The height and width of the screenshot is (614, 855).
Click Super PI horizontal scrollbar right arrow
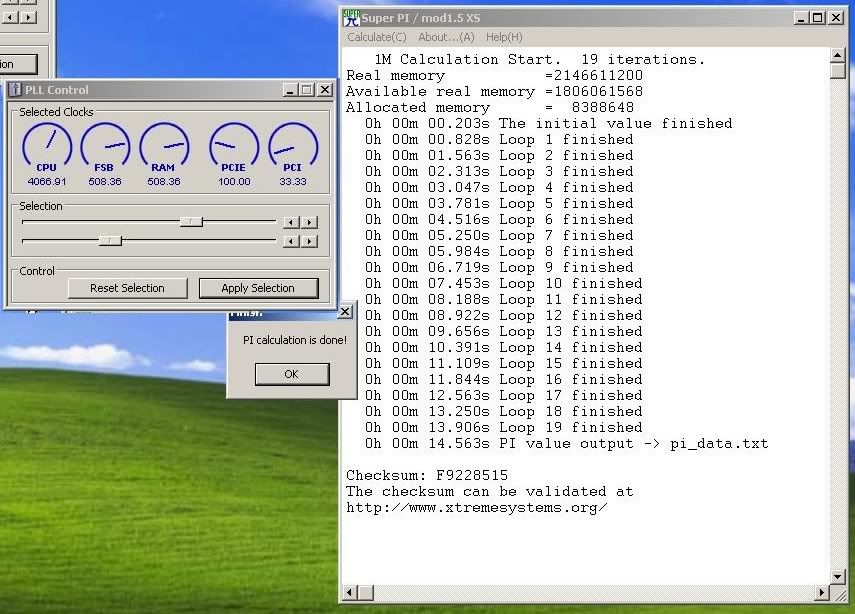click(x=821, y=594)
